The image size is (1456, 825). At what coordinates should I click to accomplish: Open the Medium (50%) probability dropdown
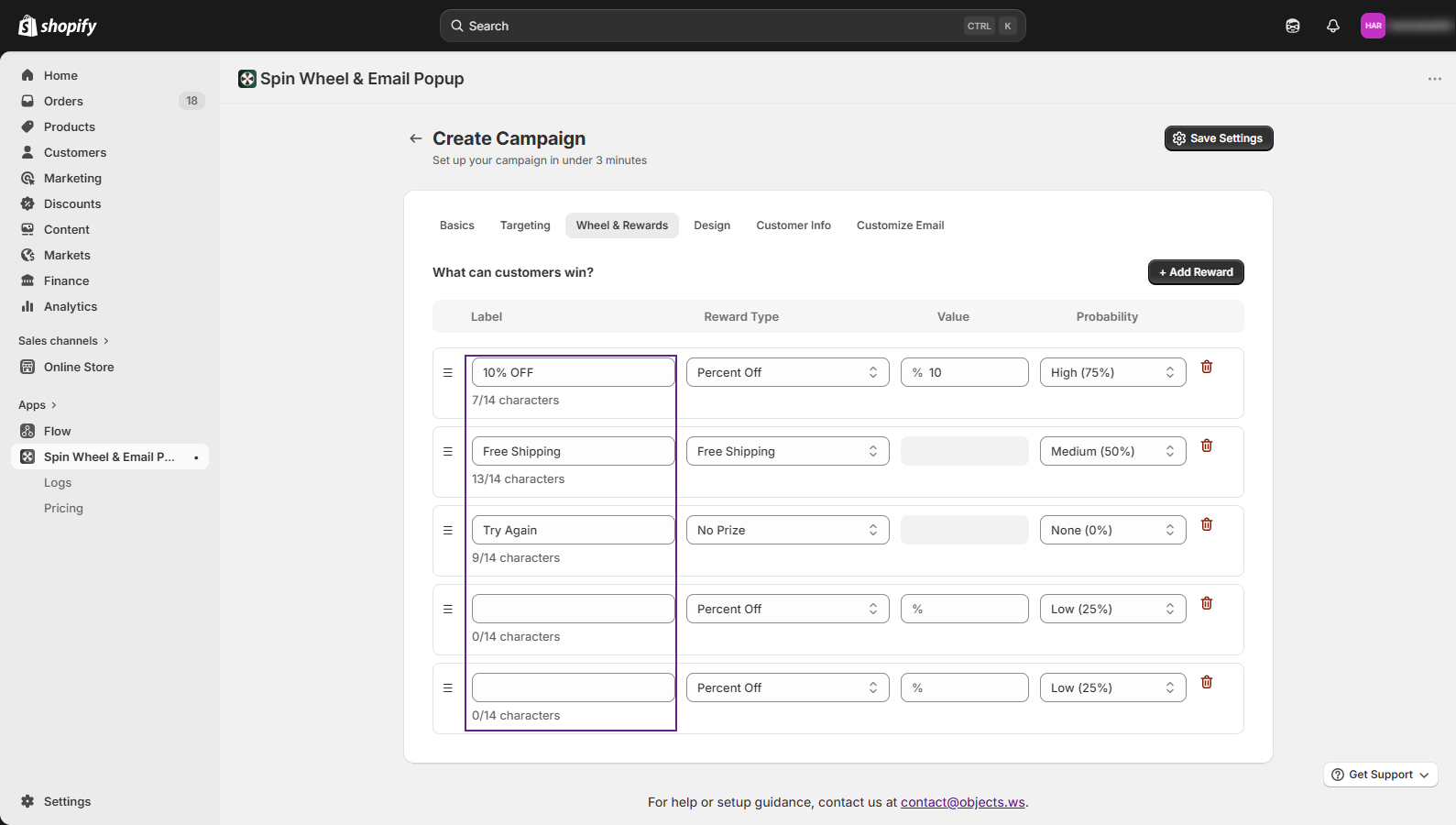[1113, 451]
